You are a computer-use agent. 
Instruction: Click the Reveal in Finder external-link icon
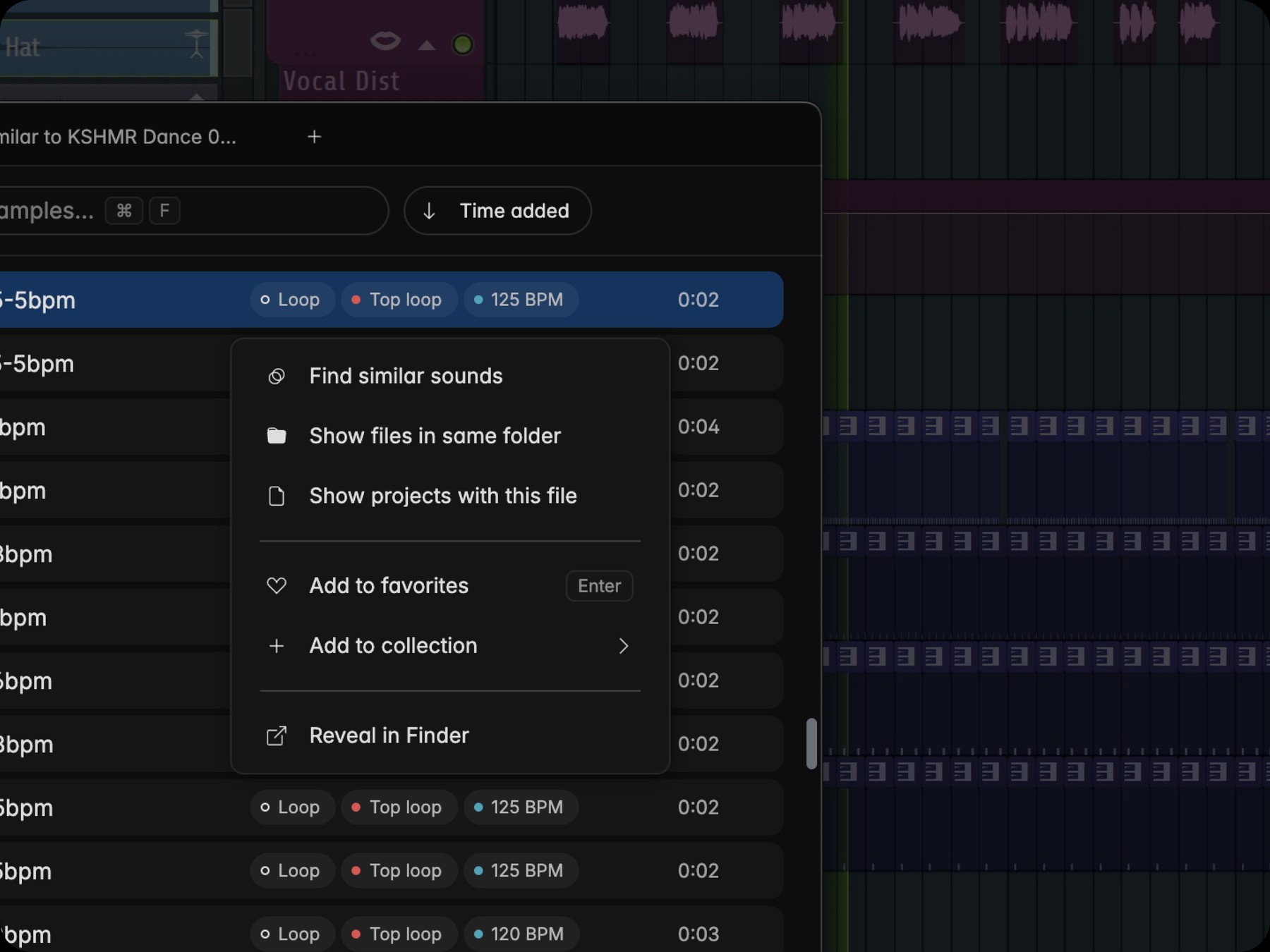click(277, 736)
